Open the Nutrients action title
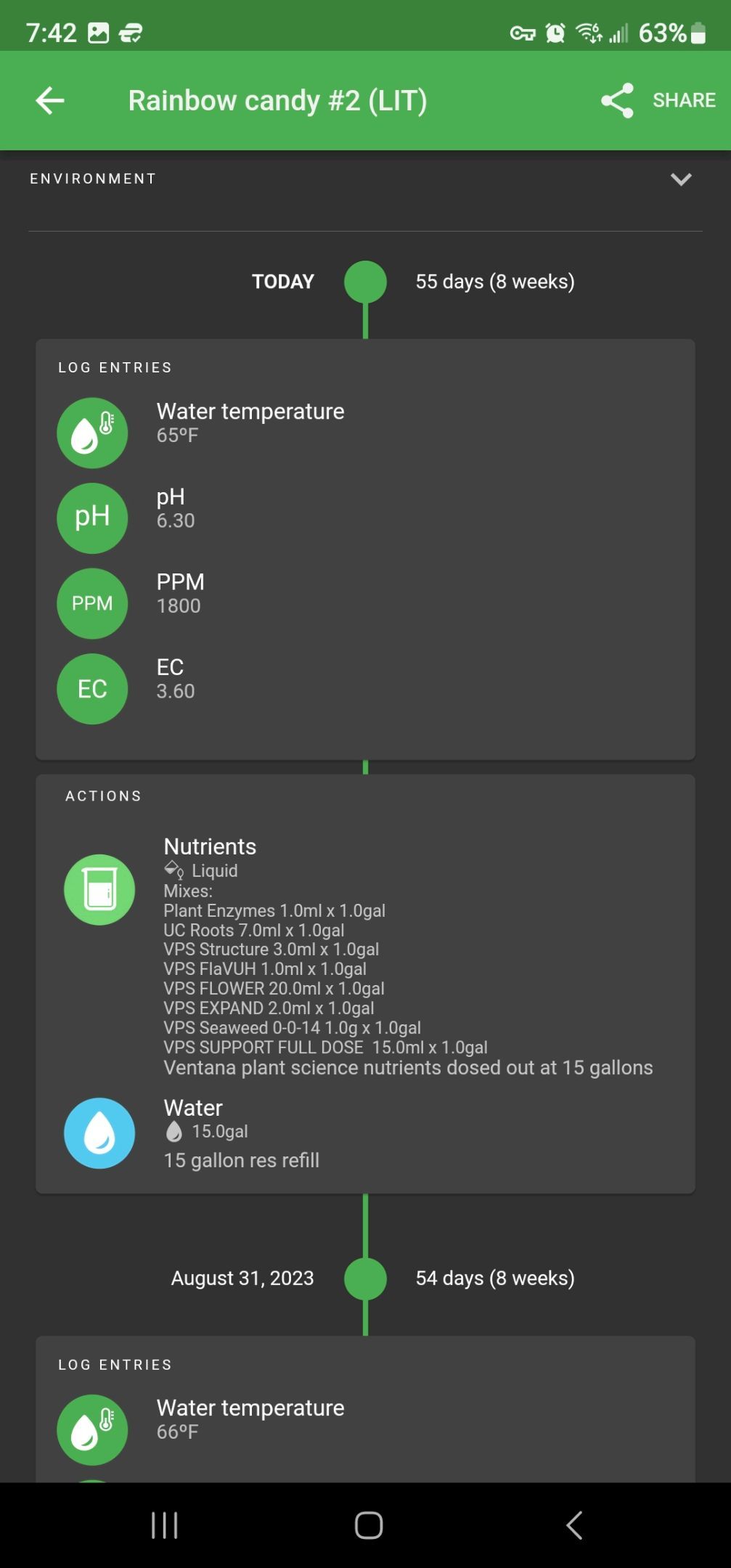731x1568 pixels. pos(210,846)
